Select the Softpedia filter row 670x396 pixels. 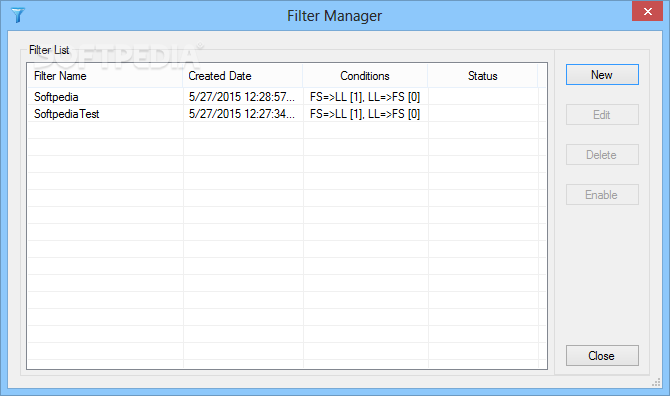click(x=283, y=97)
